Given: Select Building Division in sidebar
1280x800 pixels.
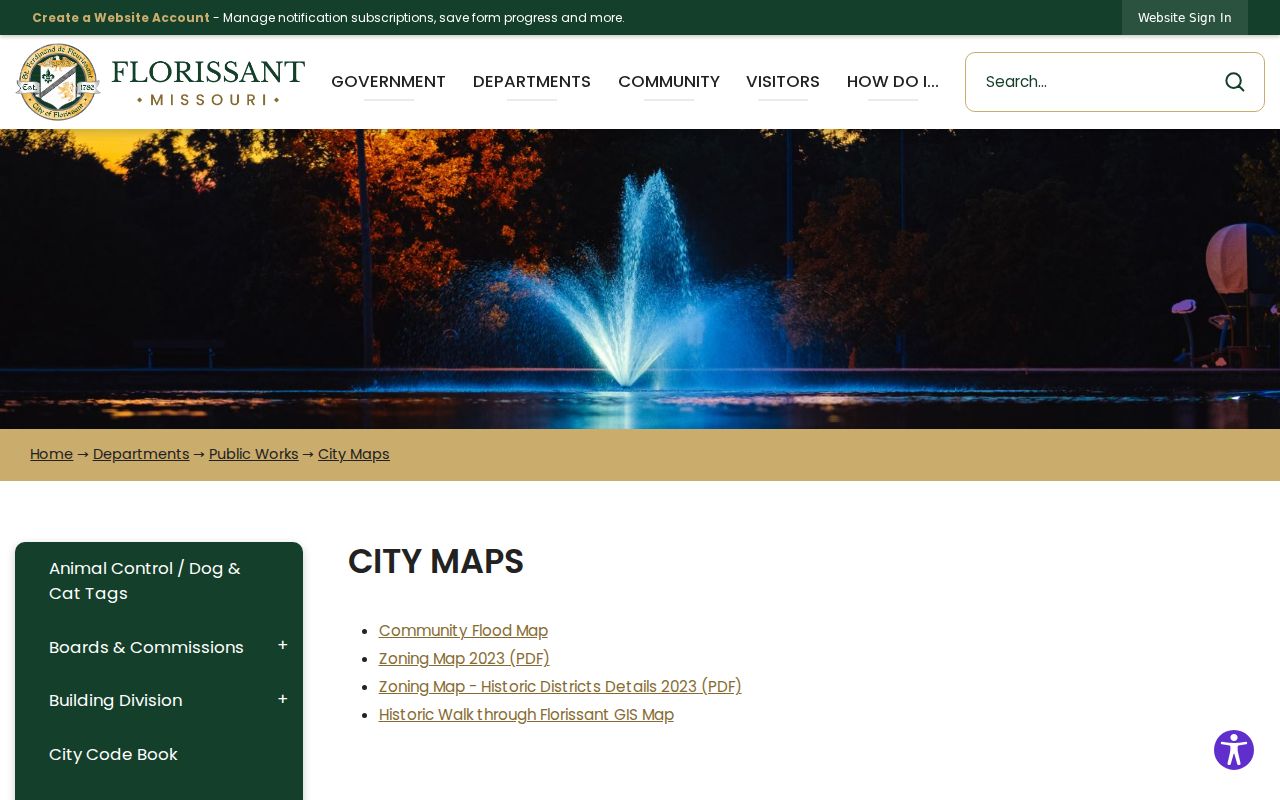Looking at the screenshot, I should click(x=116, y=701).
